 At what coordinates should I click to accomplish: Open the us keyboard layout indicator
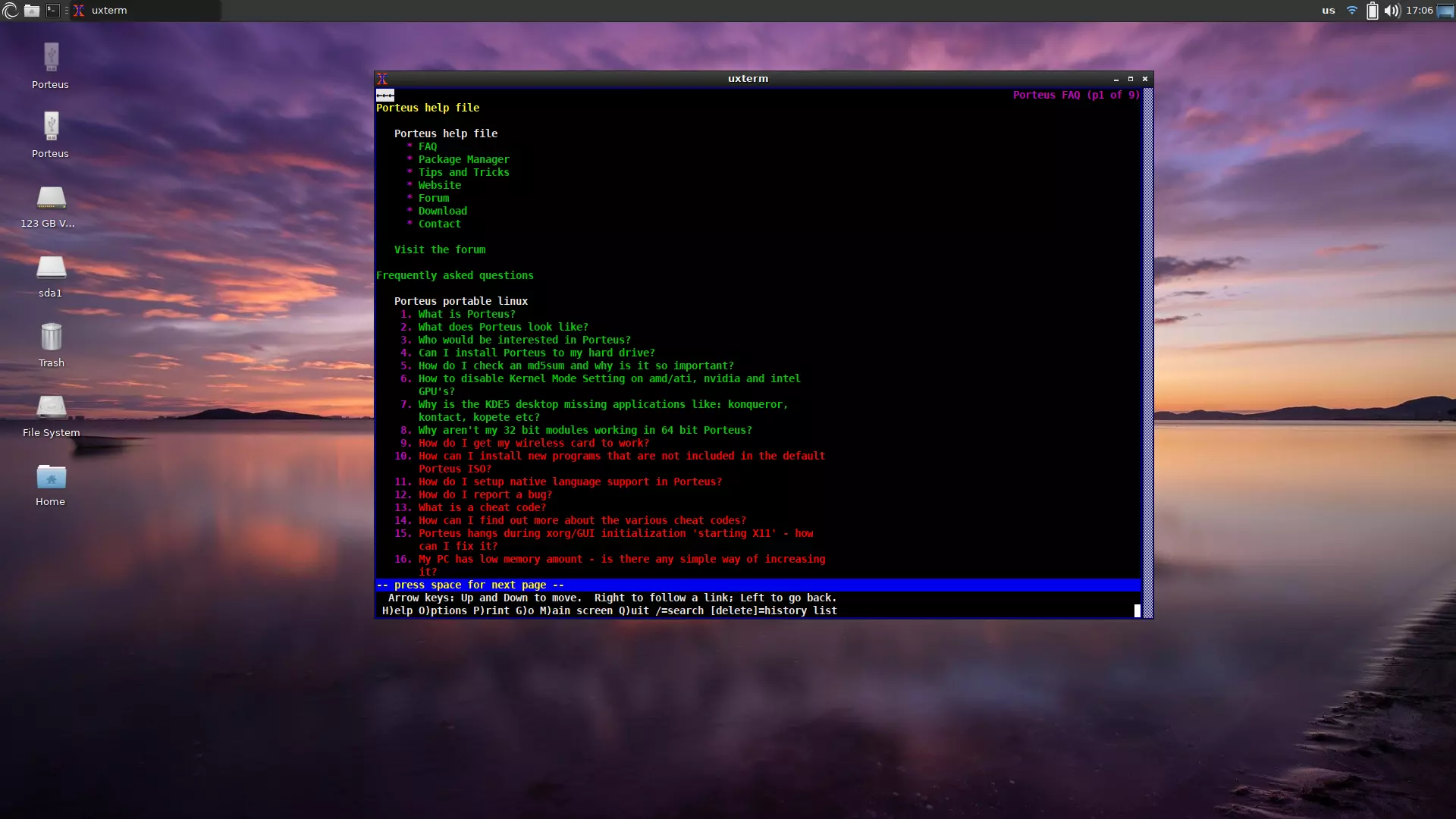click(1329, 11)
